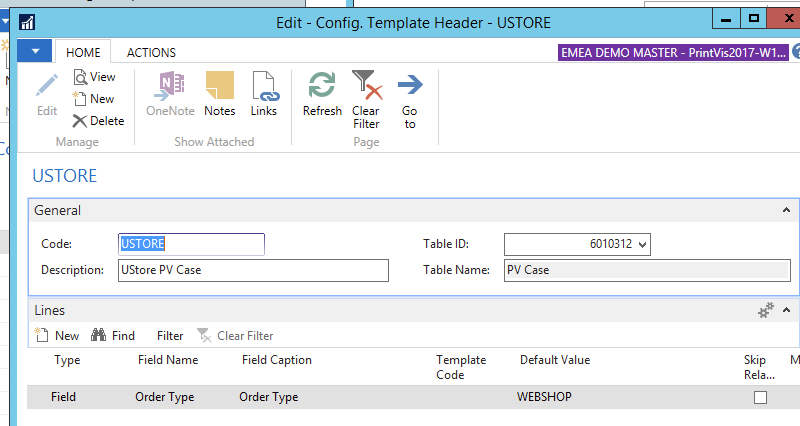Click the Refresh icon
This screenshot has height=426, width=800.
(322, 86)
